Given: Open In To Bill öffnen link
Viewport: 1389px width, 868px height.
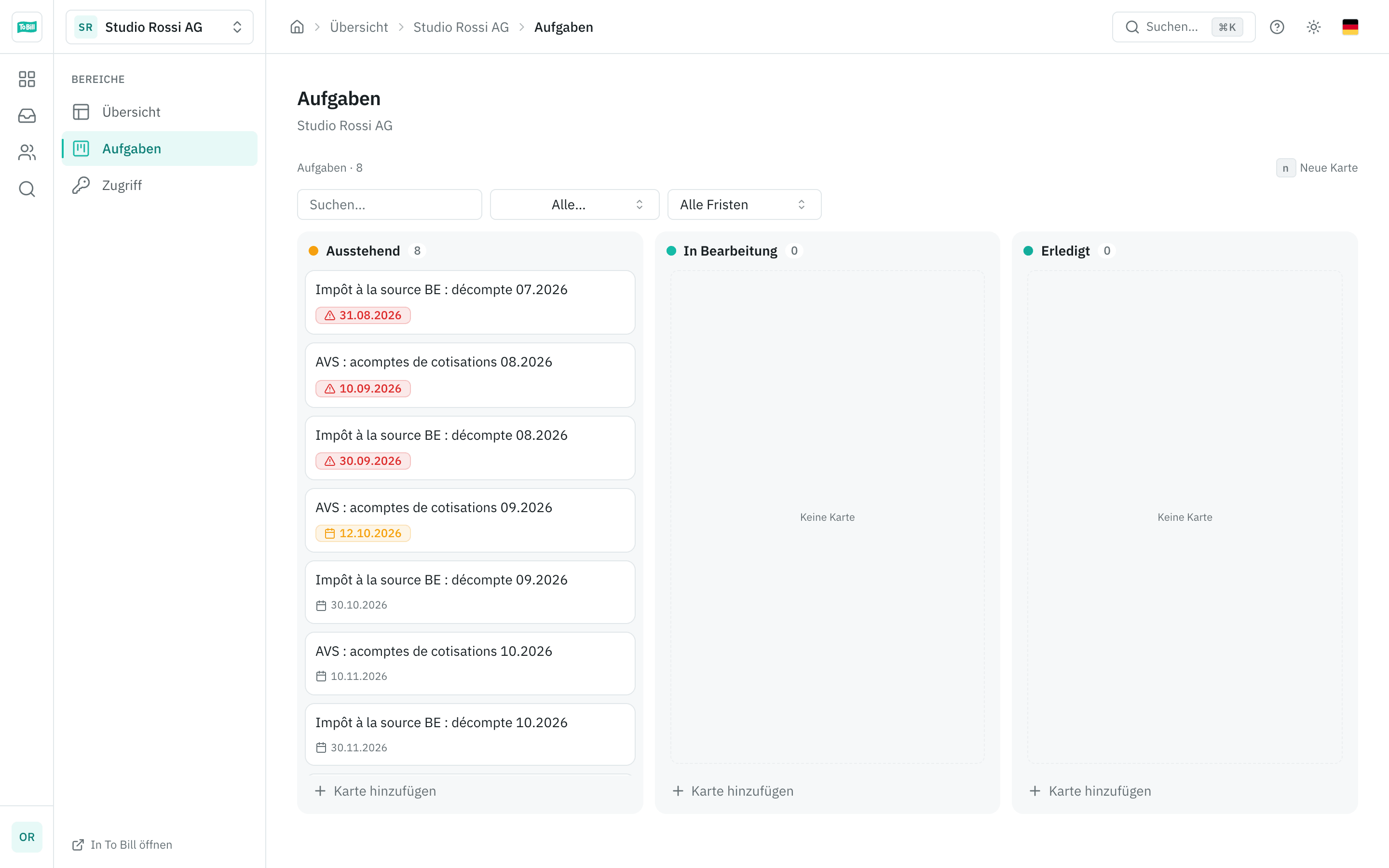Looking at the screenshot, I should click(122, 844).
